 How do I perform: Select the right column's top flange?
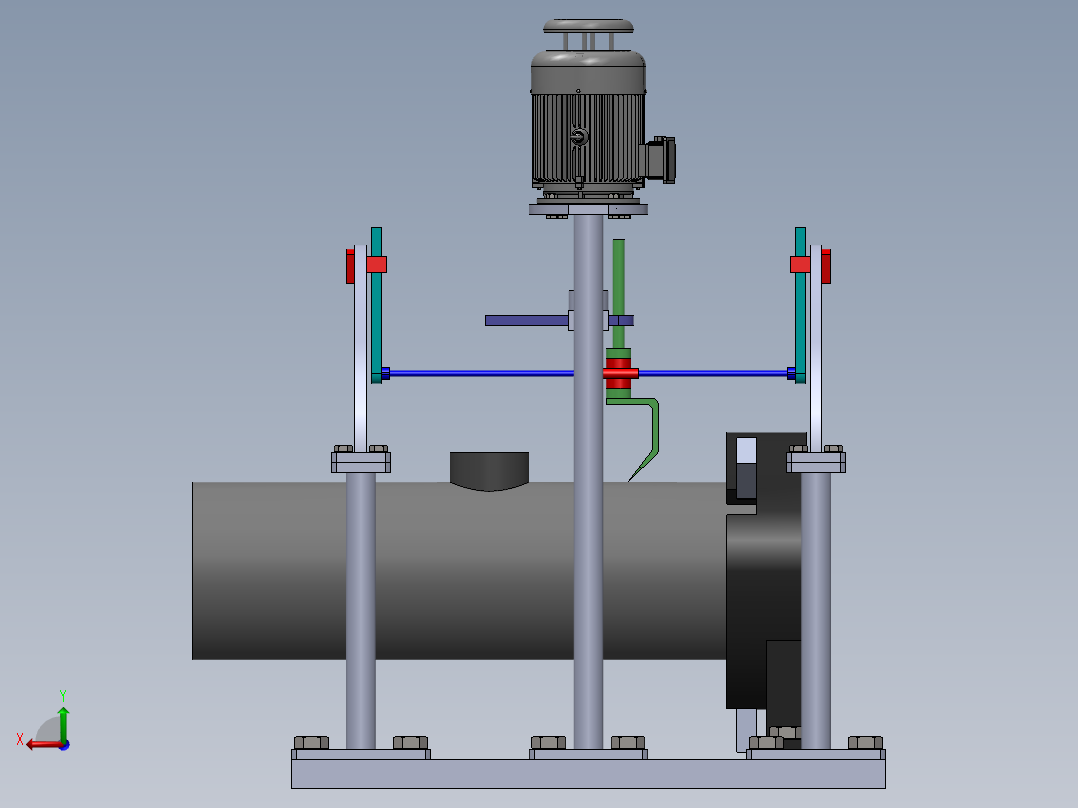[816, 462]
